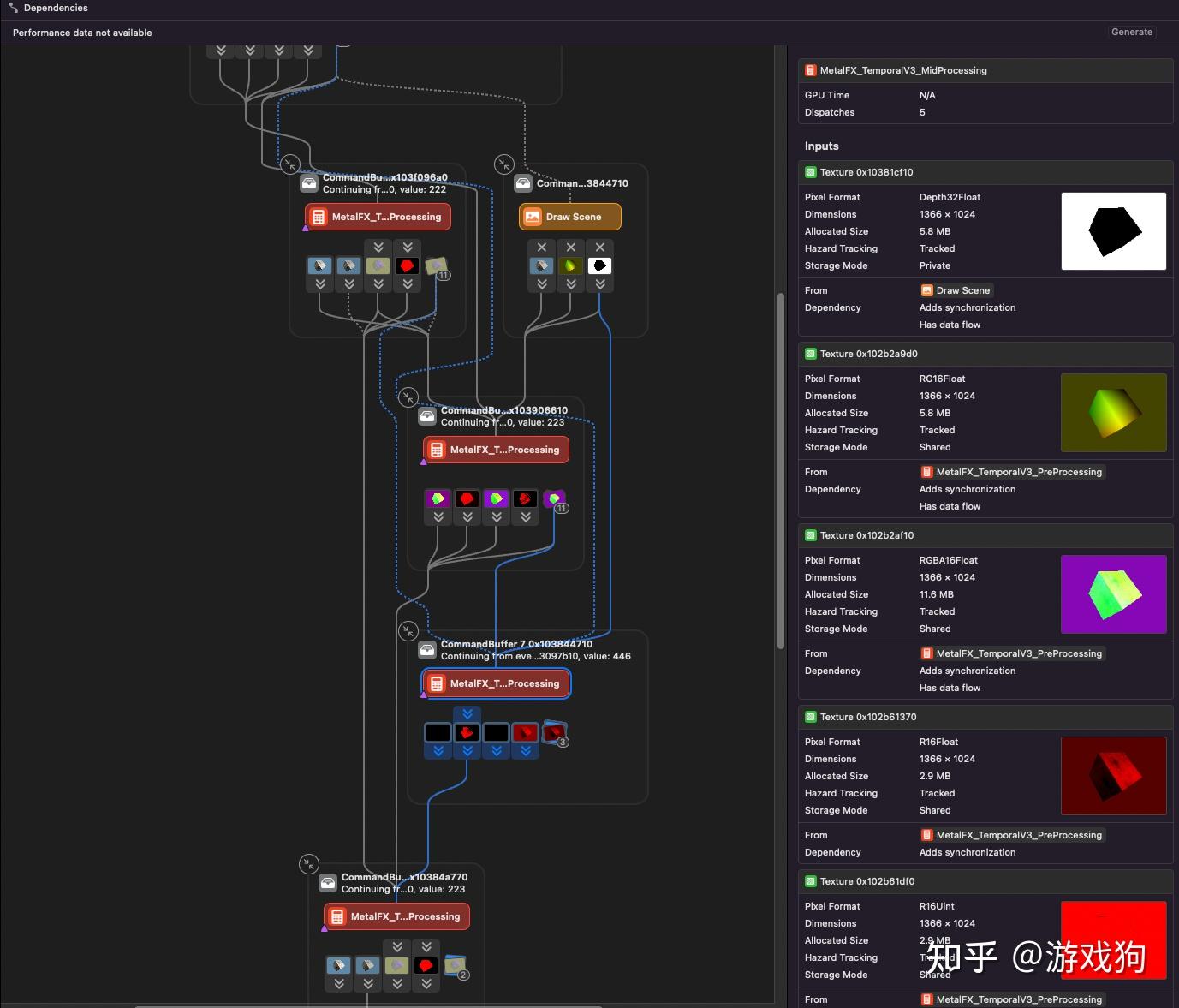1179x1008 pixels.
Task: Click the RGBA16Float purple cube texture preview
Action: 1114,594
